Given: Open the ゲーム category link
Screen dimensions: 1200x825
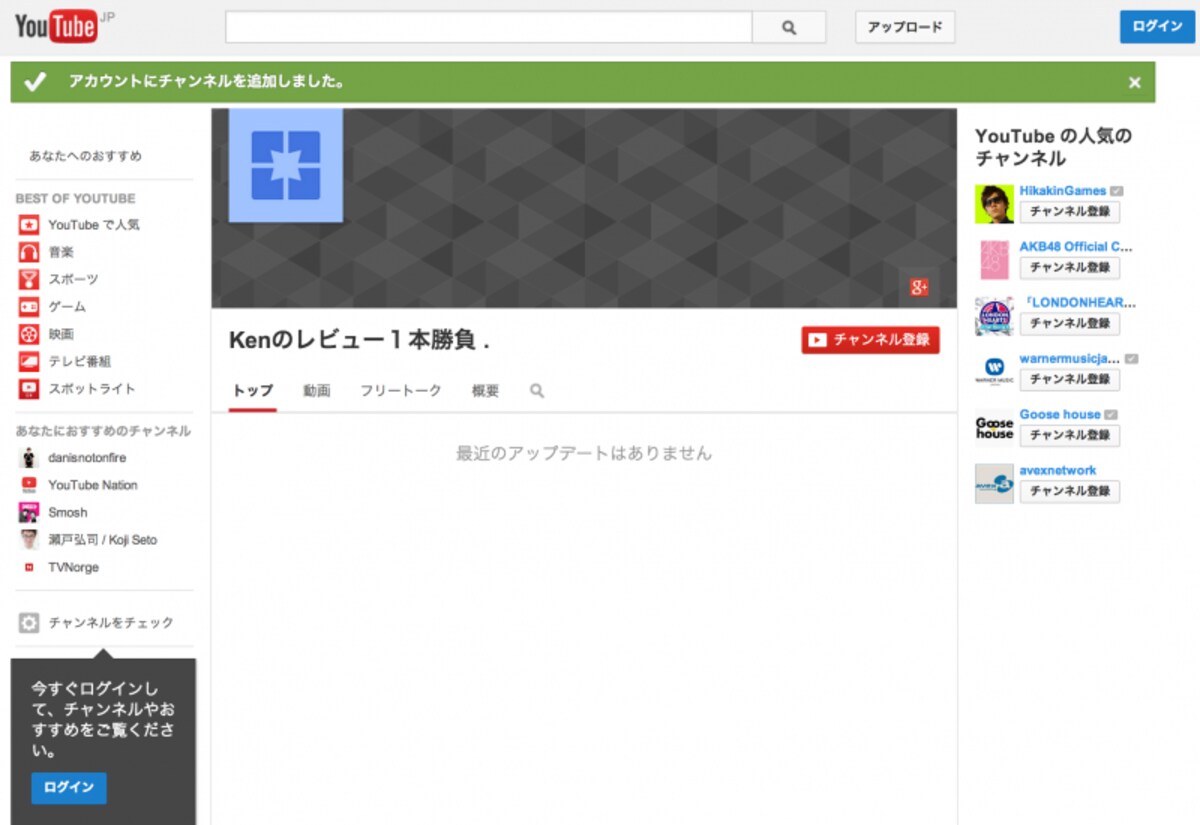Looking at the screenshot, I should point(67,307).
